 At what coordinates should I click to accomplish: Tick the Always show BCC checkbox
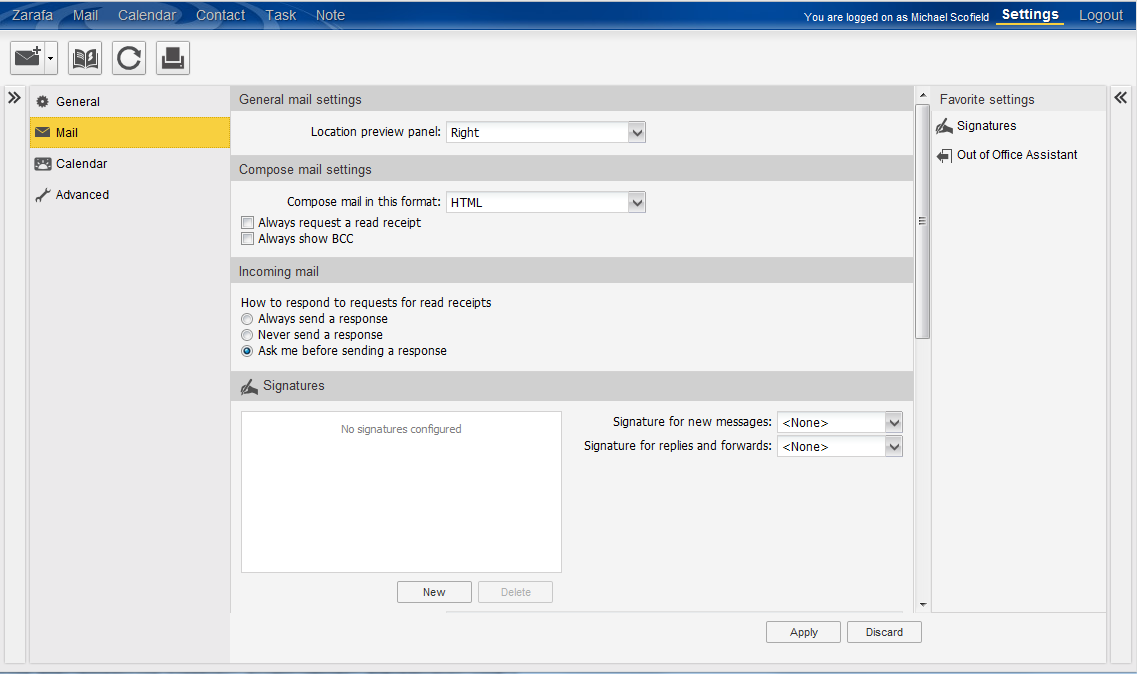click(248, 239)
